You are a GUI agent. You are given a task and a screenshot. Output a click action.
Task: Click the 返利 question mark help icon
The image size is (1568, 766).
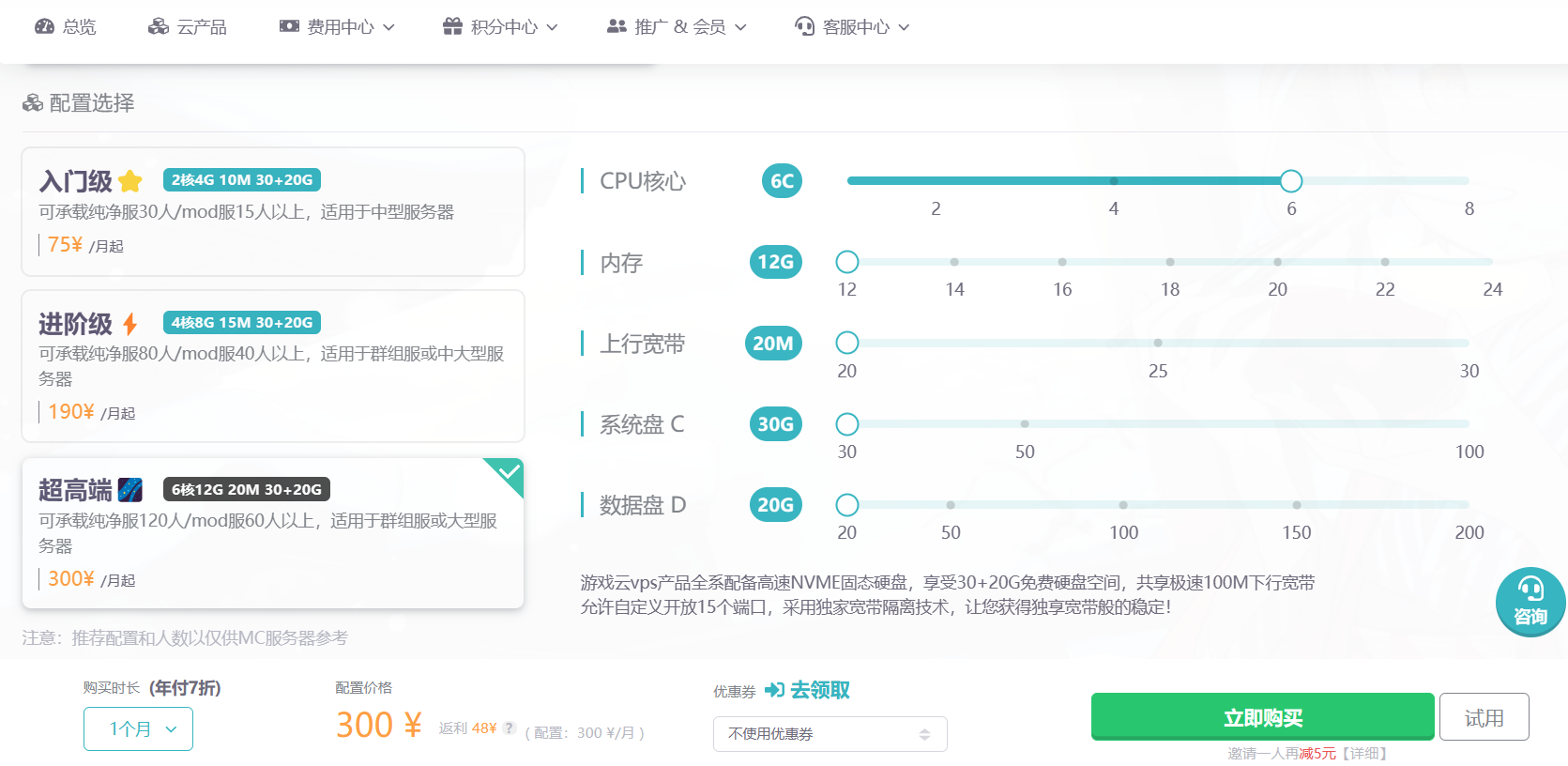pos(510,728)
